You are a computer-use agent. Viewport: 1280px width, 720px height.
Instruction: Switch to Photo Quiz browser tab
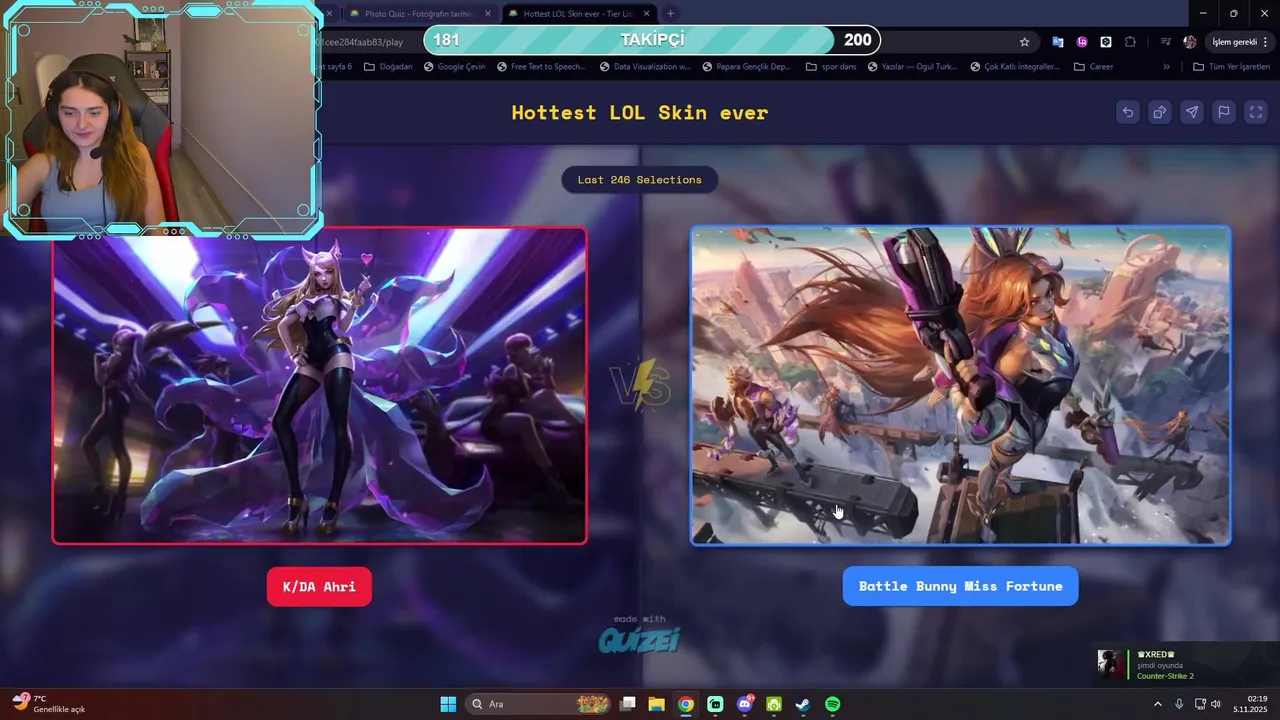[418, 13]
